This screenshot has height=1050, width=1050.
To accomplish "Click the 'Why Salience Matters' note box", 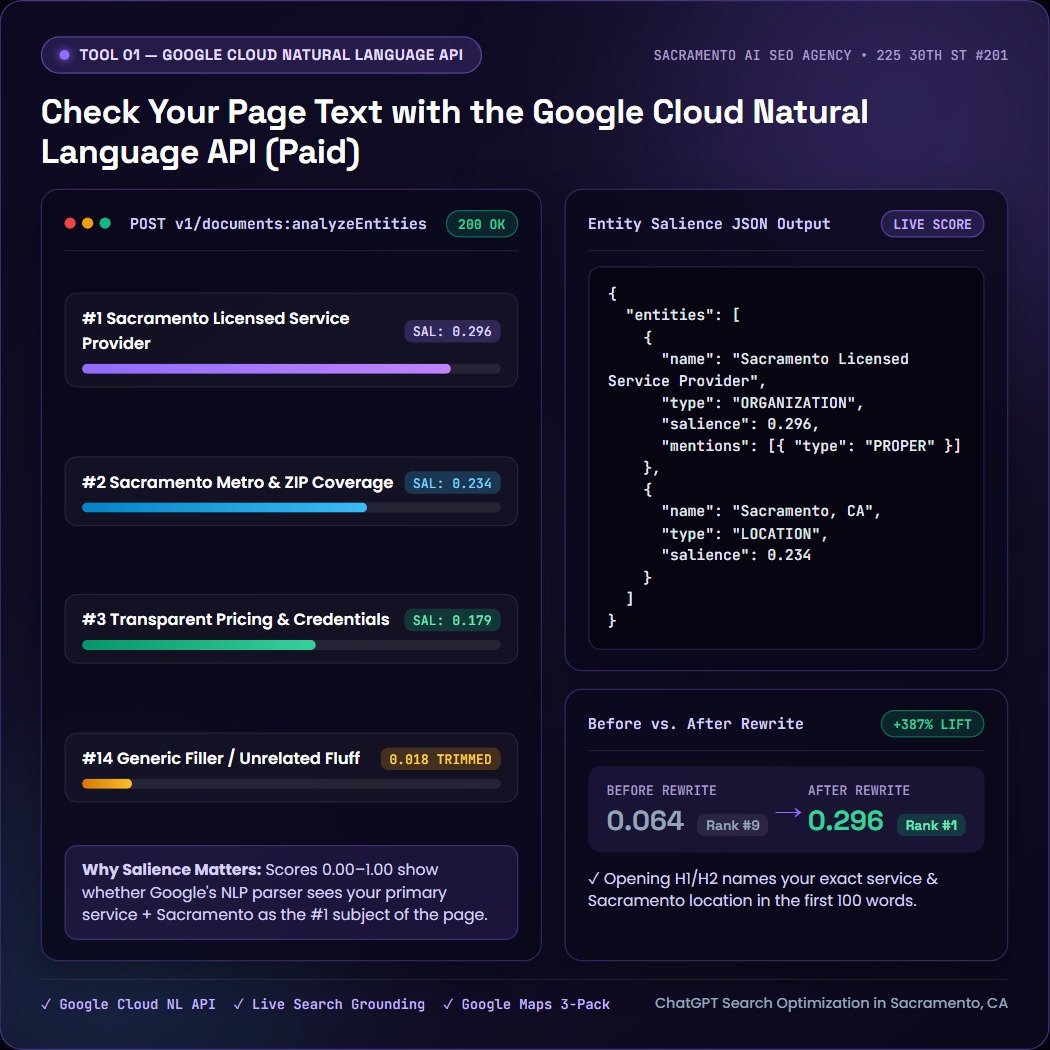I will tap(291, 892).
